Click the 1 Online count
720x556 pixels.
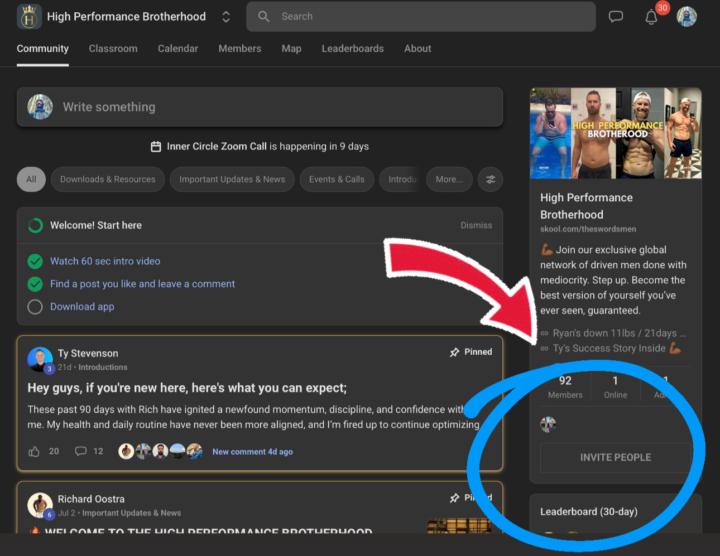pos(615,387)
